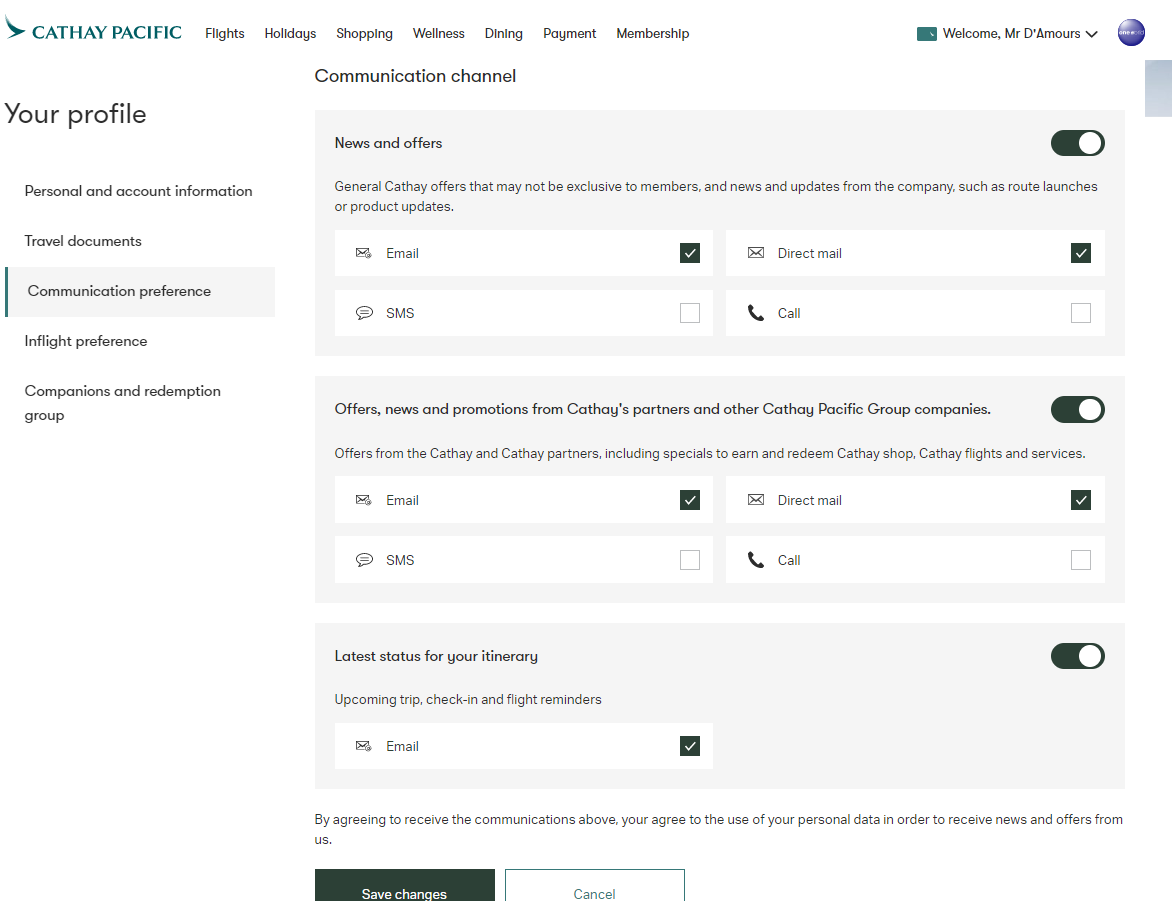The image size is (1172, 901).
Task: Click the Cathay Pacific logo
Action: click(93, 30)
